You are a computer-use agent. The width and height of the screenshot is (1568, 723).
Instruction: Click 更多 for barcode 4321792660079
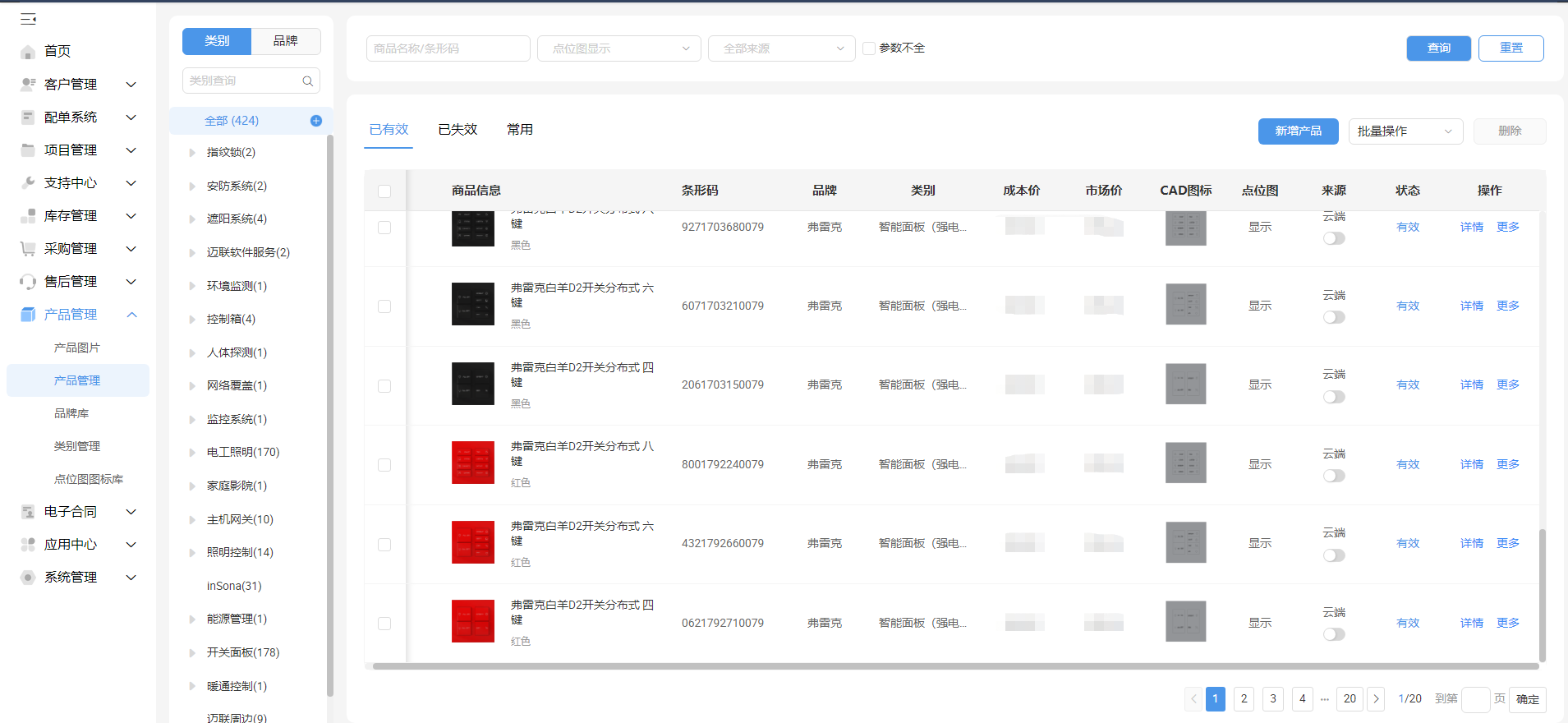pyautogui.click(x=1508, y=544)
